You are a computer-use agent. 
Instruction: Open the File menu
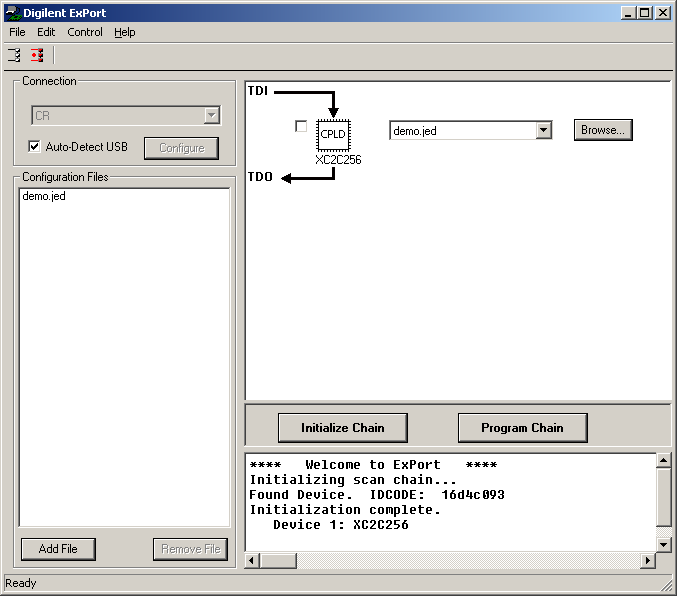tap(17, 32)
